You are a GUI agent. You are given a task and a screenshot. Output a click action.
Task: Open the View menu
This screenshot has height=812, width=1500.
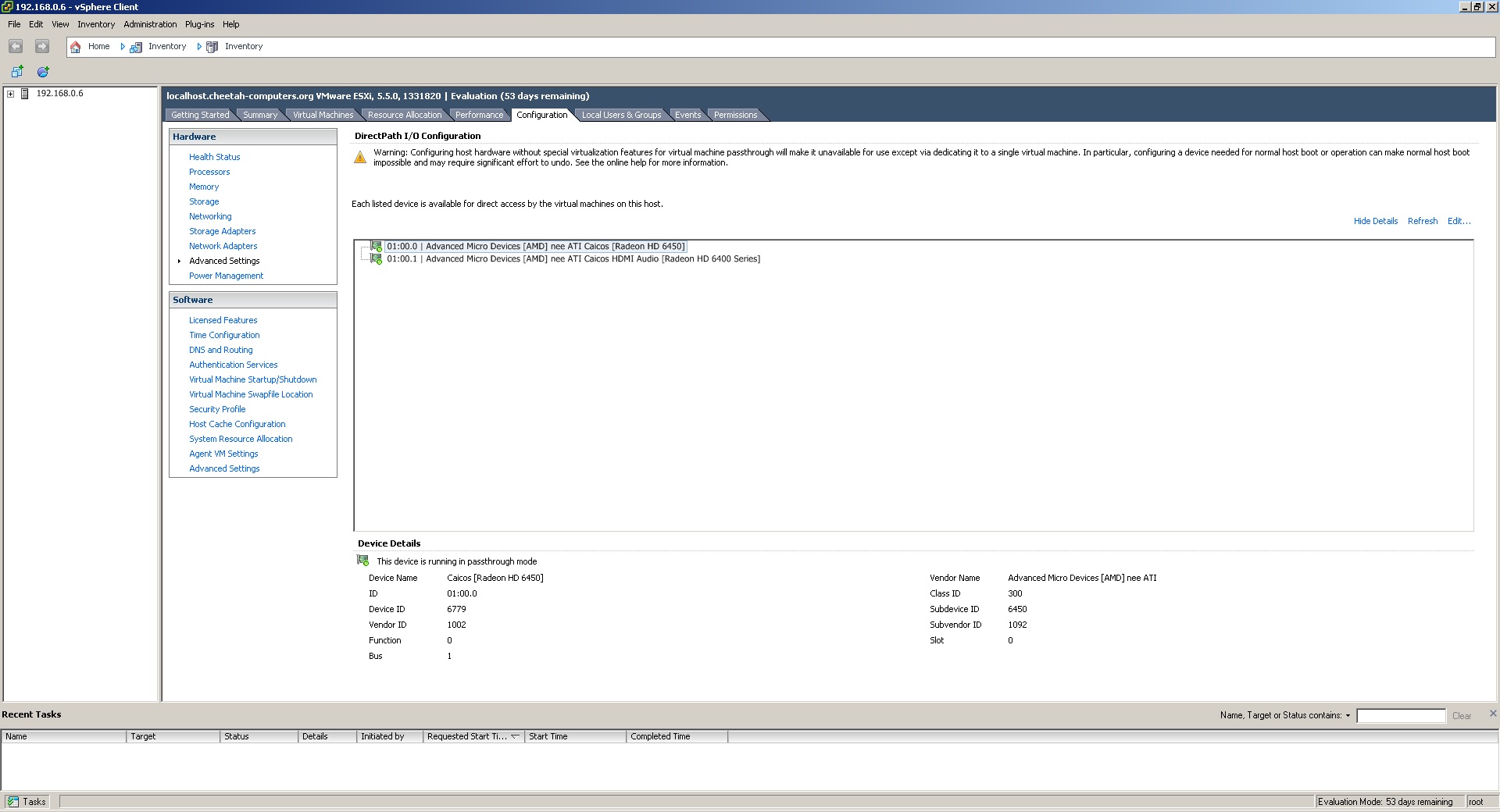(60, 24)
